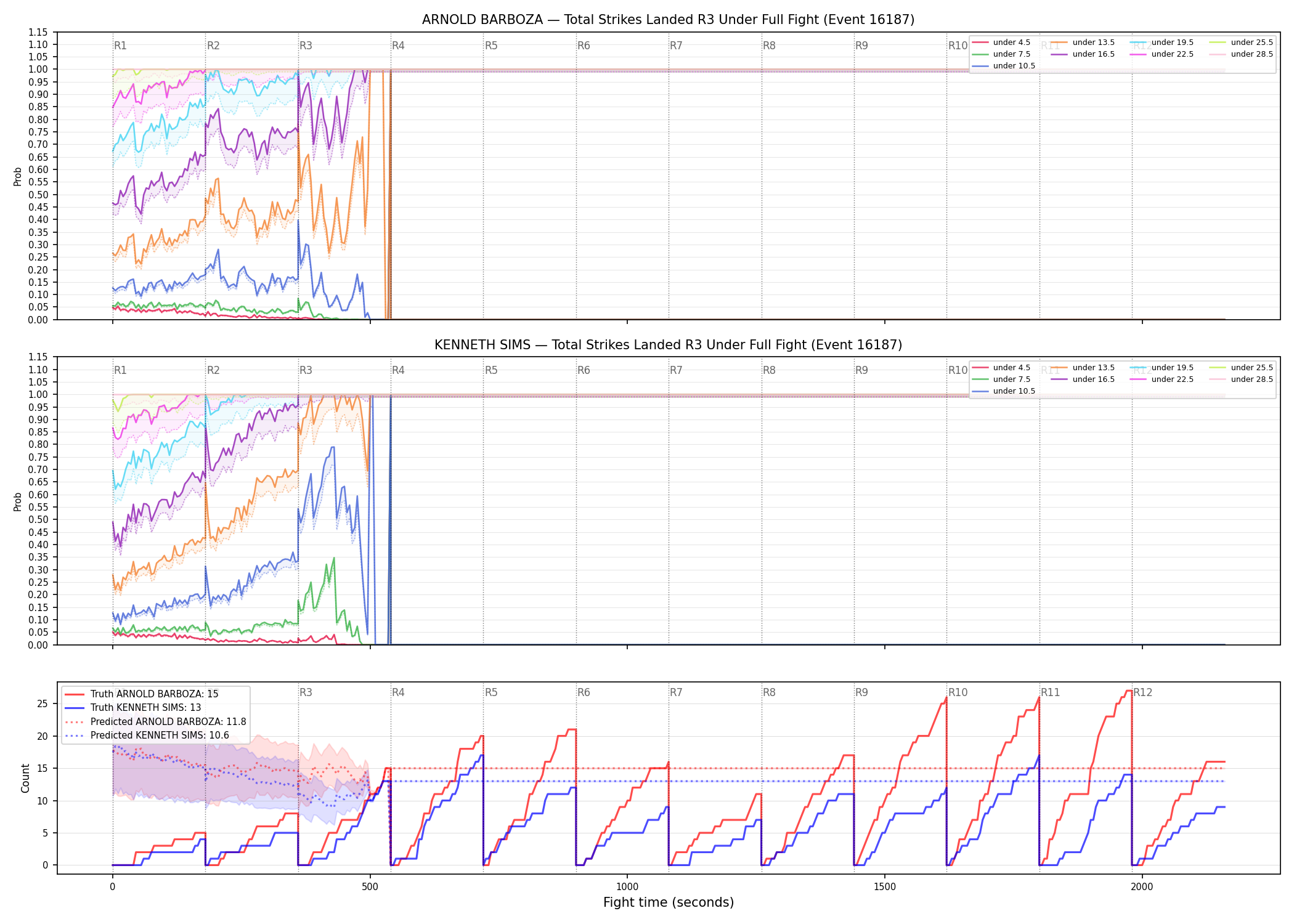The height and width of the screenshot is (924, 1294).
Task: Click the R1 label in the Arnold Barboza chart
Action: pos(120,46)
